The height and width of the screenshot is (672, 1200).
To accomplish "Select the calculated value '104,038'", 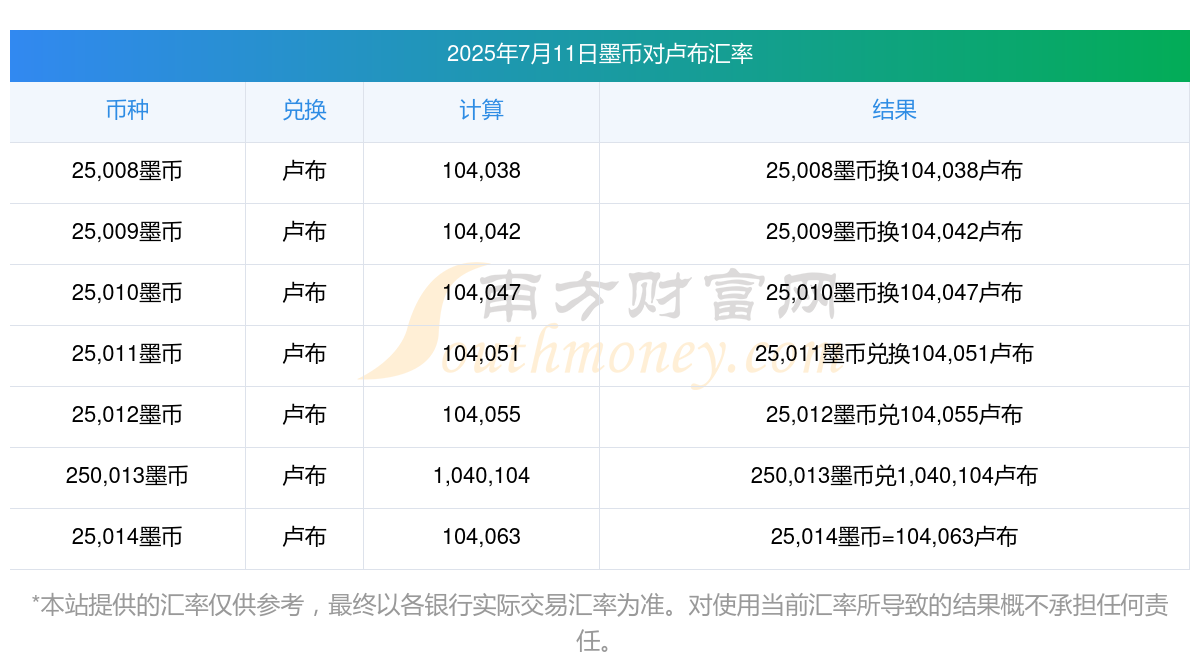I will click(481, 171).
